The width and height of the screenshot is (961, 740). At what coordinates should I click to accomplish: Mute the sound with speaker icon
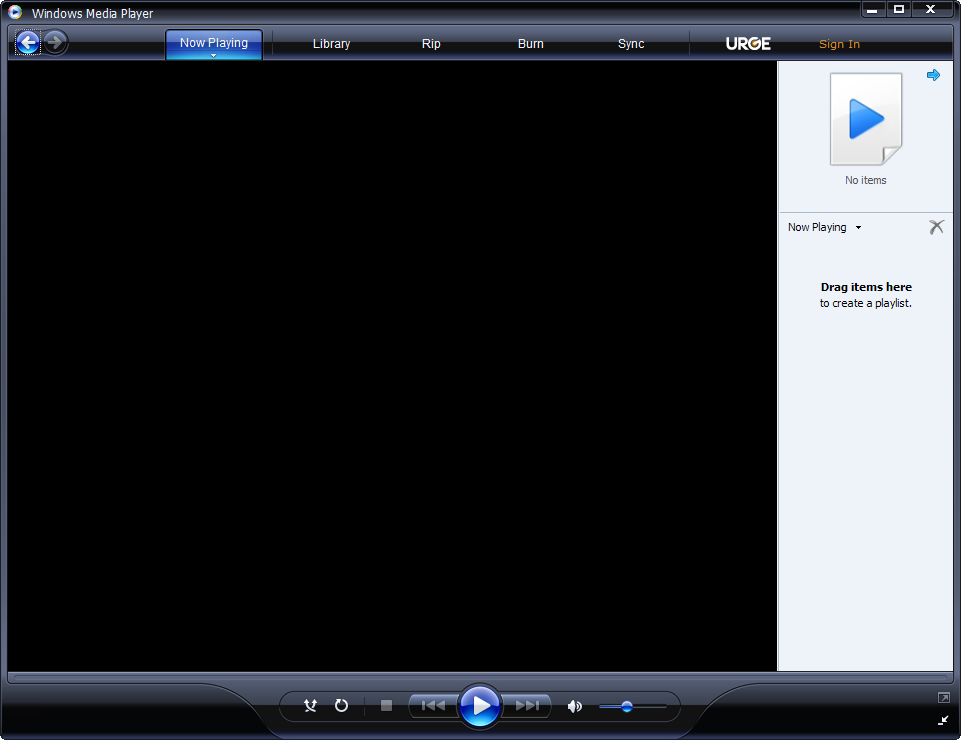pyautogui.click(x=574, y=707)
